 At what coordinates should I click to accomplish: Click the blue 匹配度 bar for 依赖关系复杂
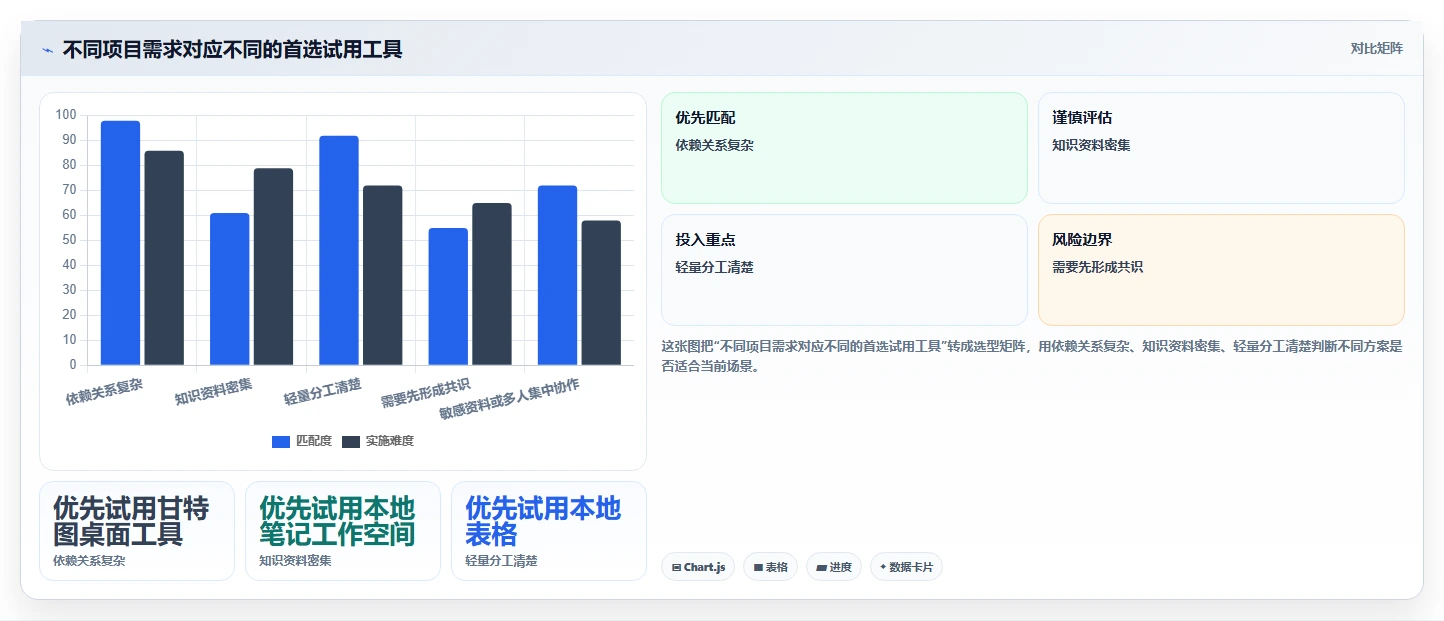click(x=120, y=243)
